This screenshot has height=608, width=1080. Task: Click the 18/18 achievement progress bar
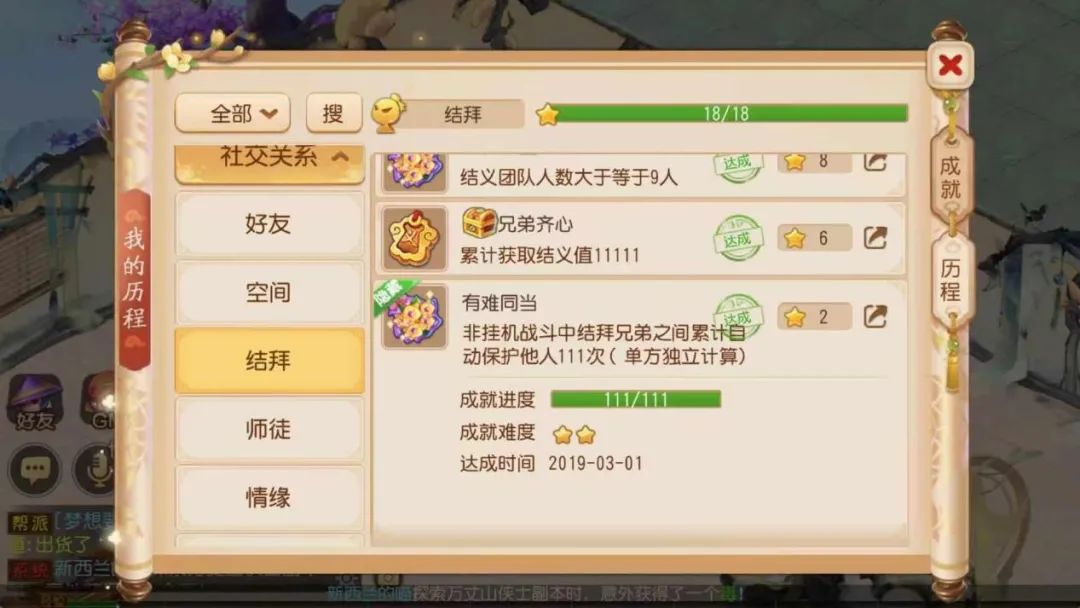729,114
